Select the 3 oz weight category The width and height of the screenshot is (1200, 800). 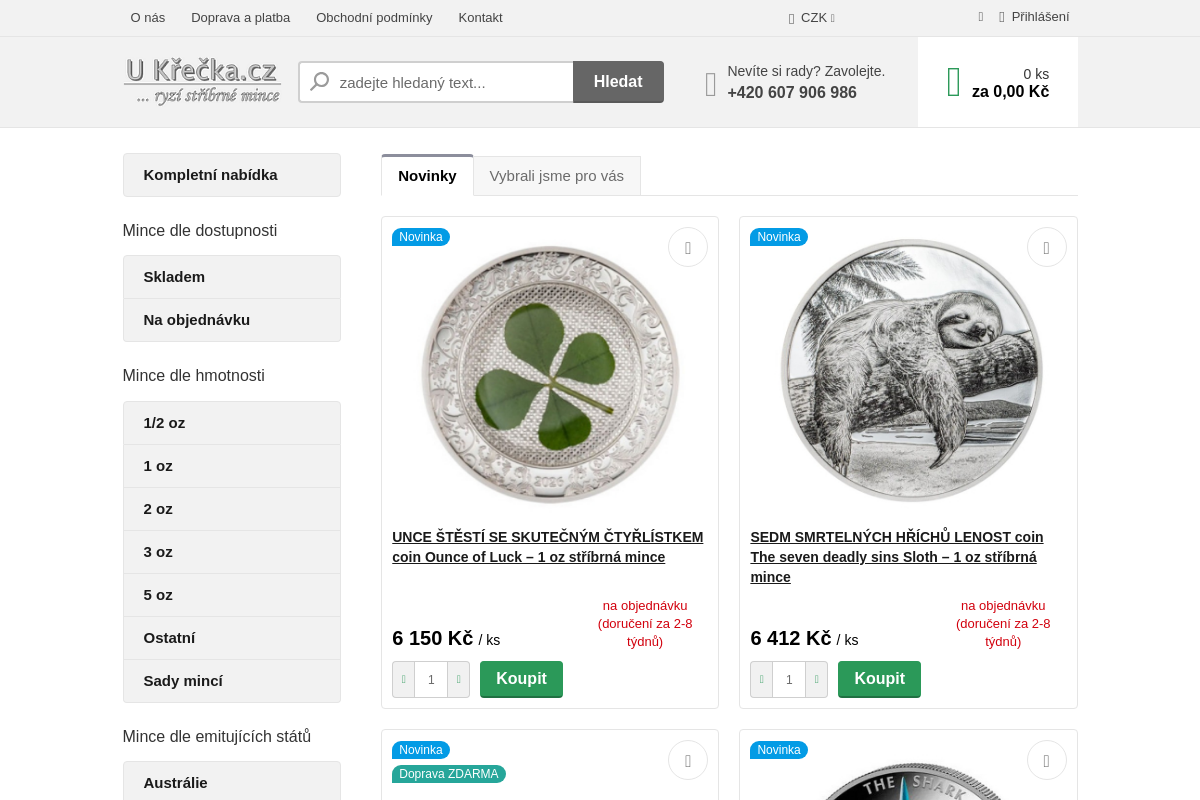[232, 552]
